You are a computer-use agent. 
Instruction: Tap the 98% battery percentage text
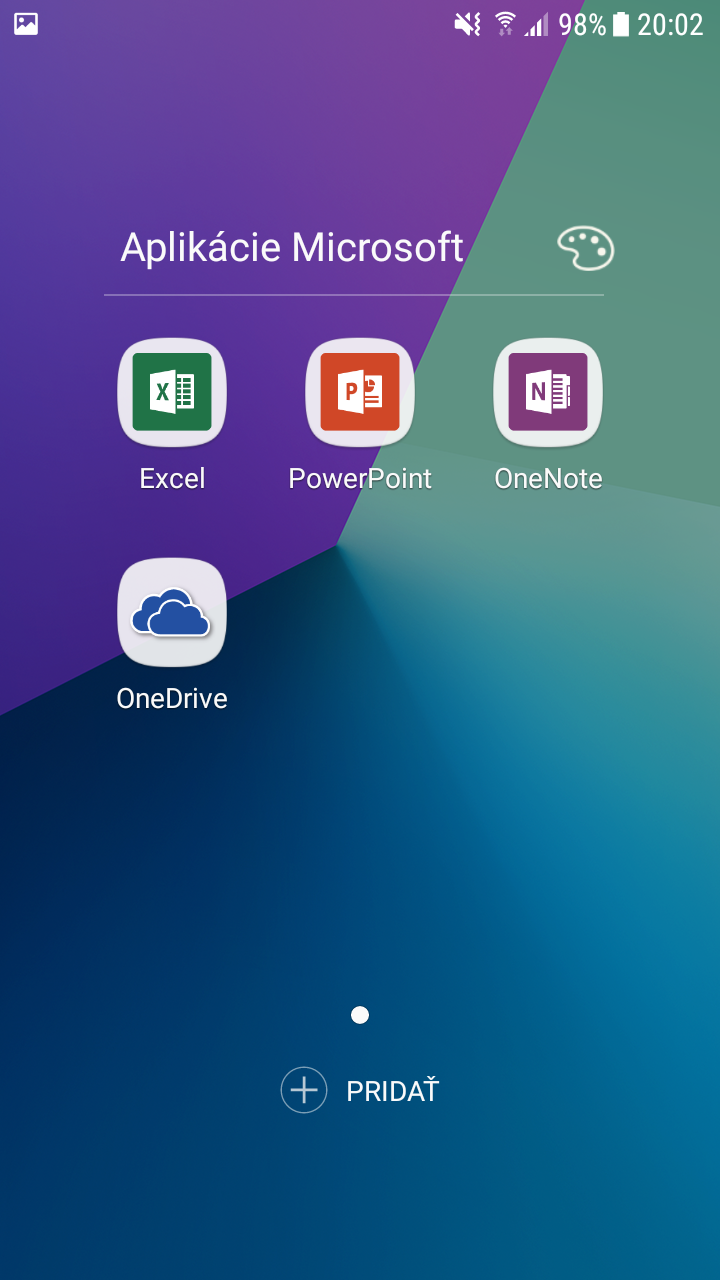583,24
